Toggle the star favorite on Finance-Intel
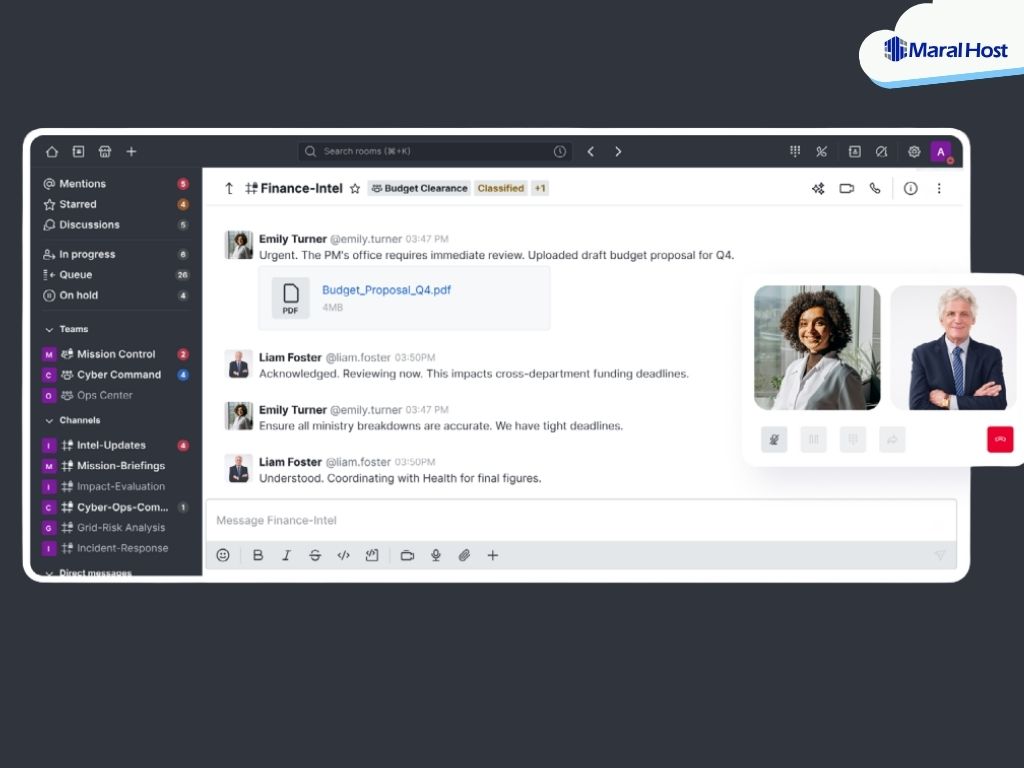The image size is (1024, 768). click(355, 189)
